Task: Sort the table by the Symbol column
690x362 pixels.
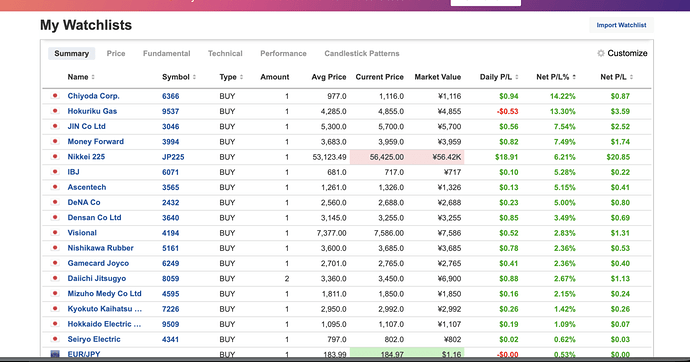Action: 179,77
